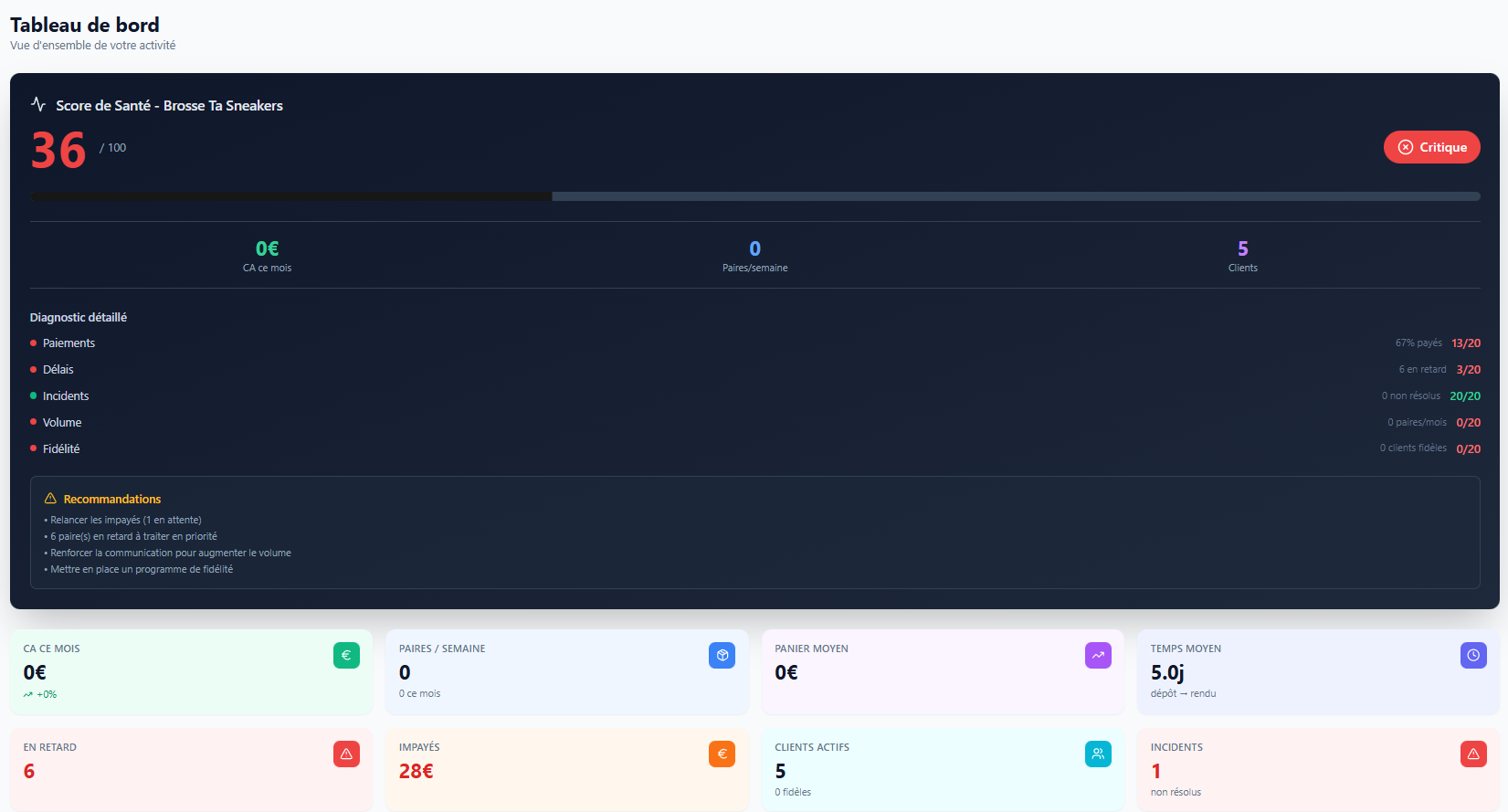
Task: Click recommendation 'Mettre en place un programme de fidélité'
Action: click(139, 569)
